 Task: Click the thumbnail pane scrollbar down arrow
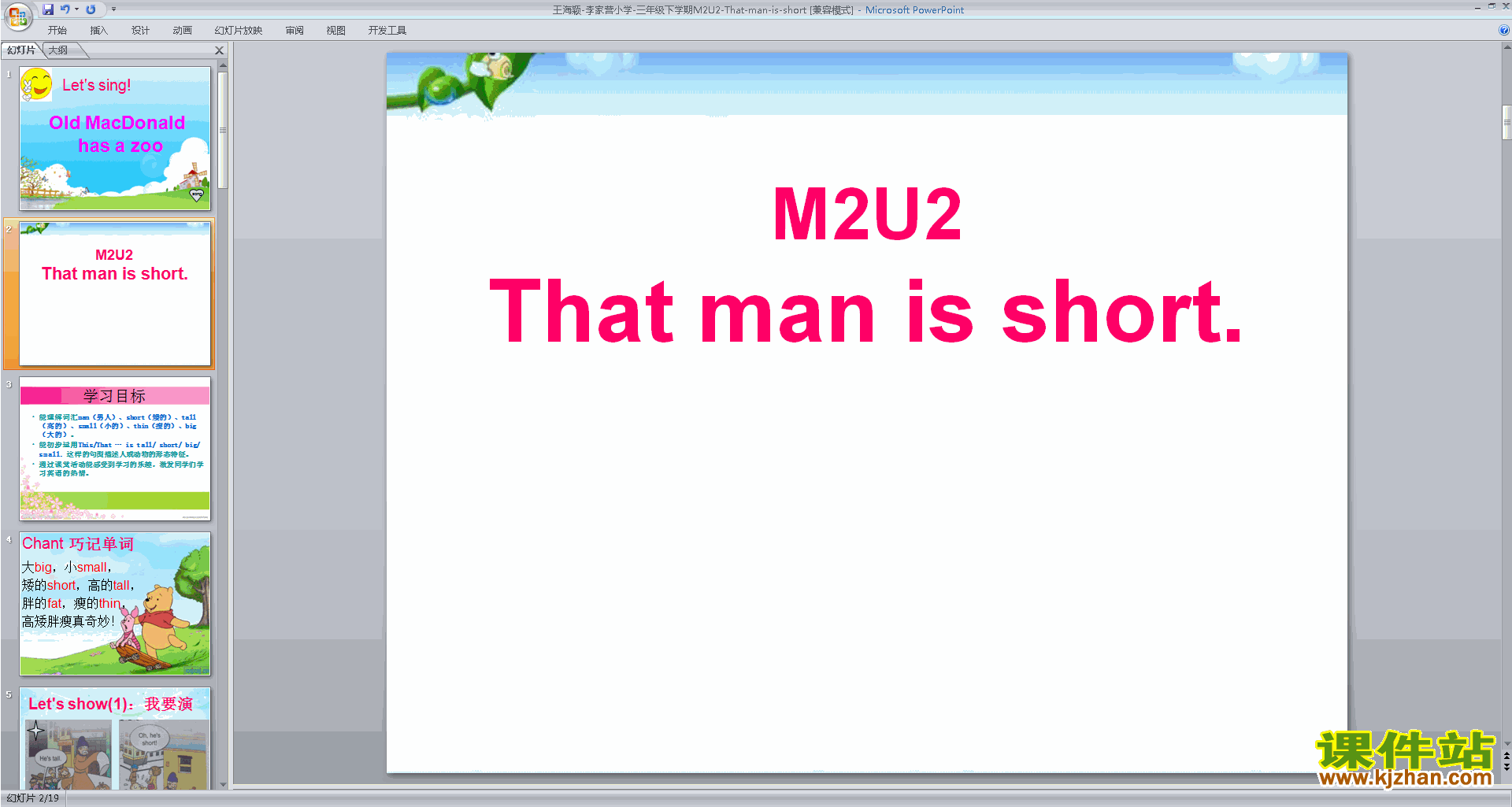coord(224,784)
